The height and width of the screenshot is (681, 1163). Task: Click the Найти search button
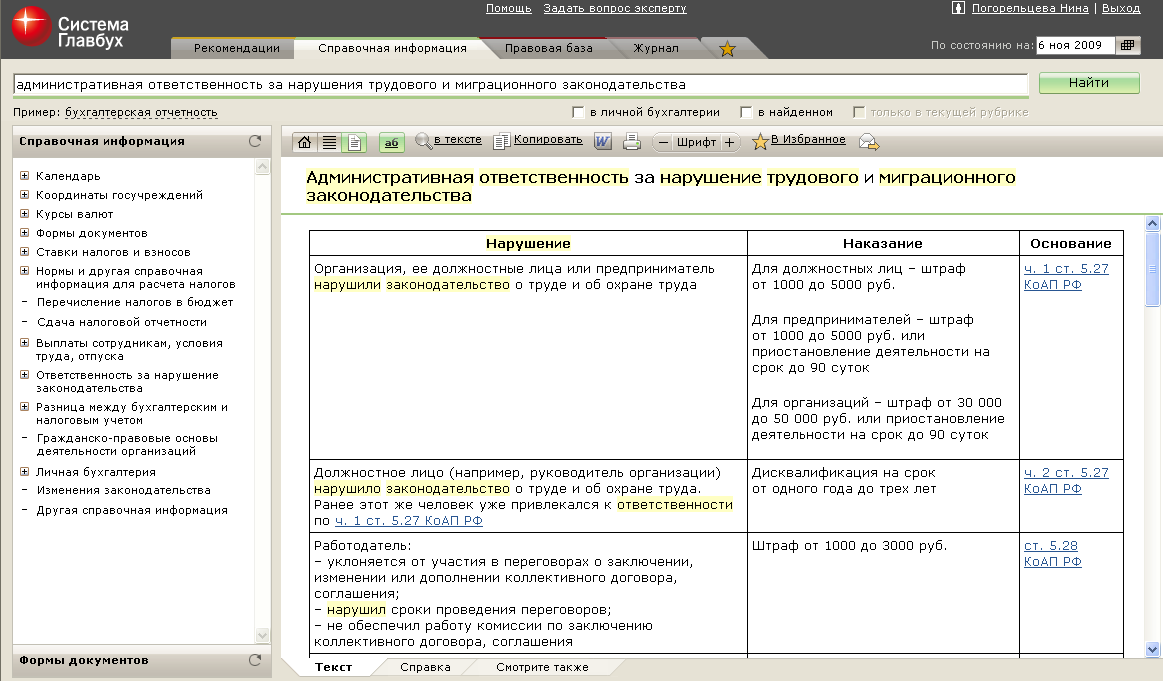click(x=1088, y=84)
